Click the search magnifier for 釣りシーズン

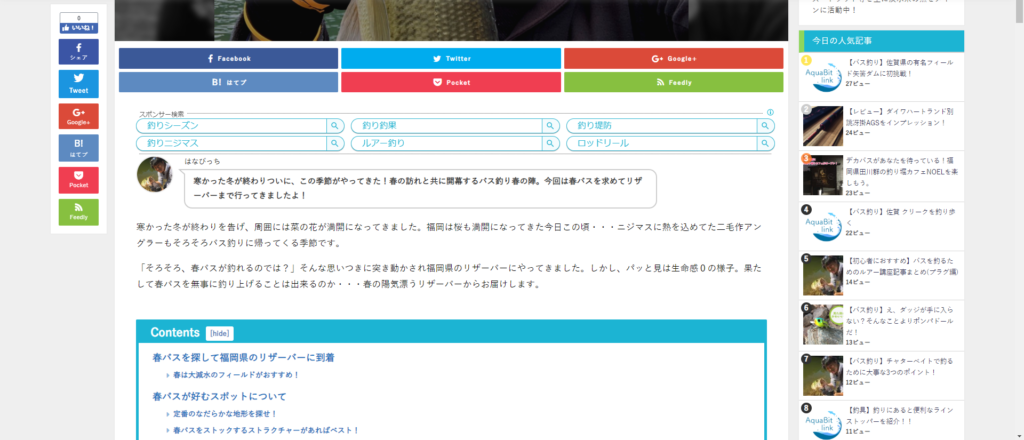(x=335, y=126)
